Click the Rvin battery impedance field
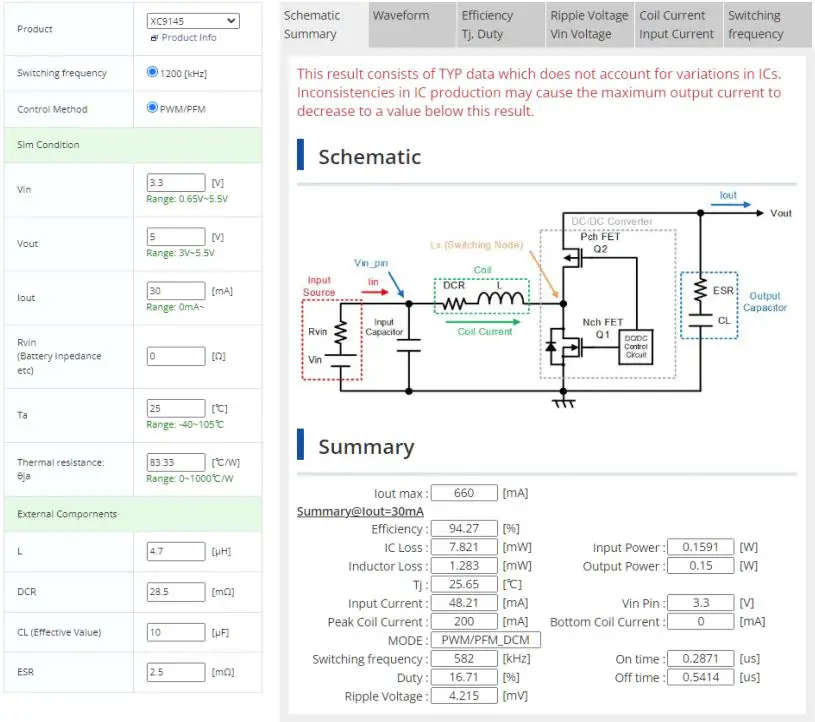The height and width of the screenshot is (722, 815). tap(175, 356)
